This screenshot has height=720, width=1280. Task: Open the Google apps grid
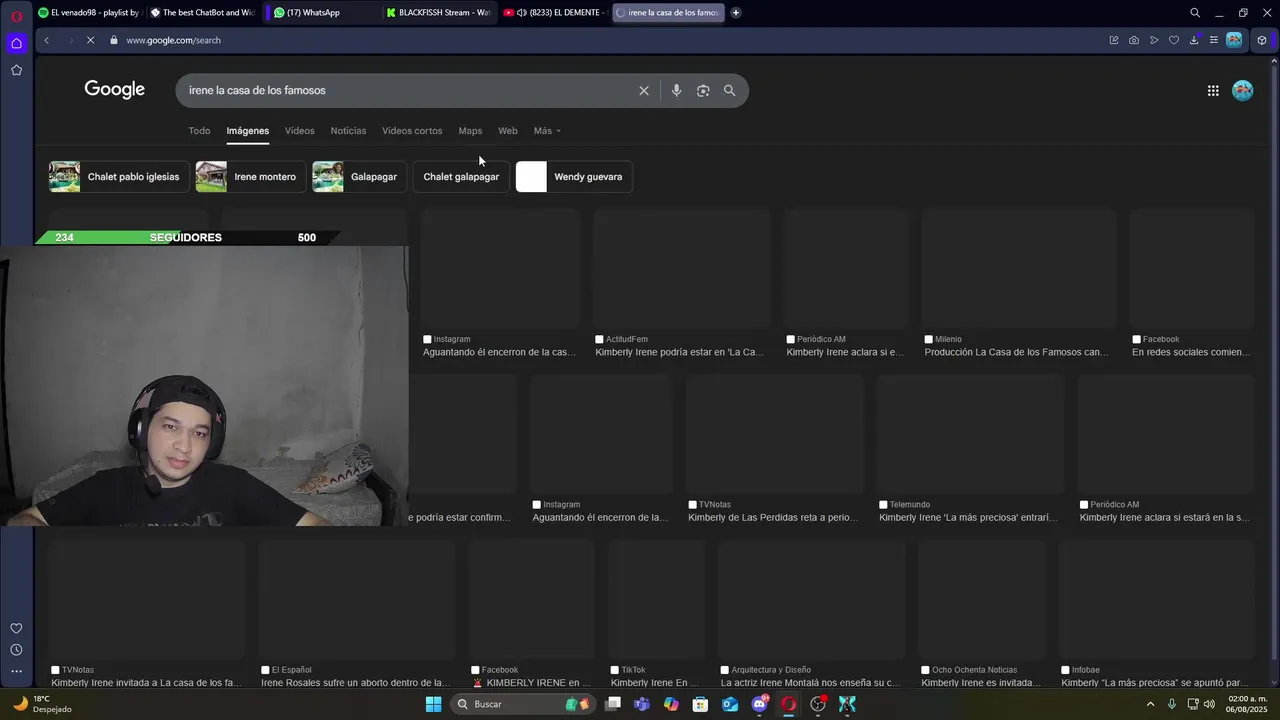tap(1213, 90)
